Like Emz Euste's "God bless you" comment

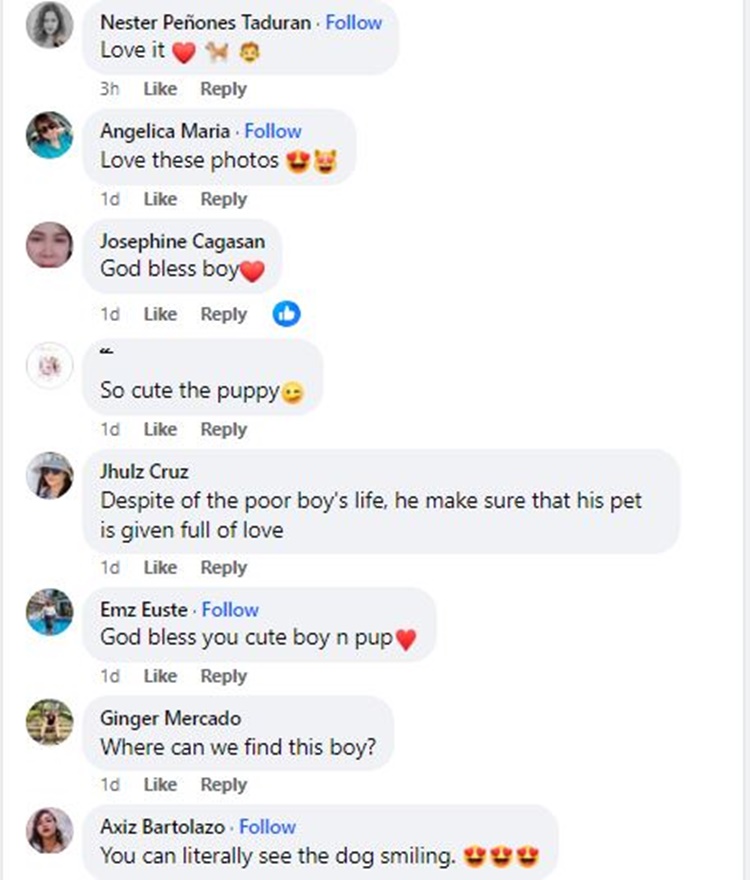coord(160,676)
